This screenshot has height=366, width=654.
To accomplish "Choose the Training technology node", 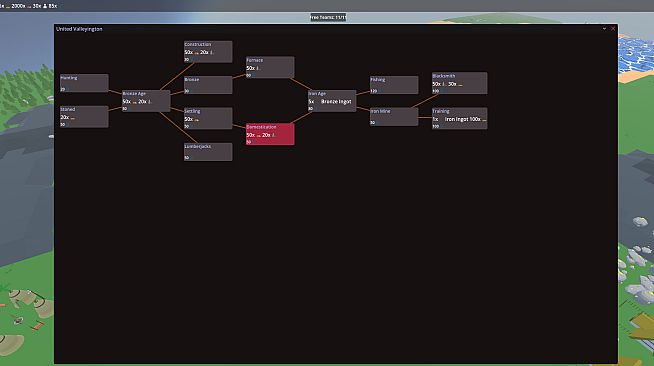I will coord(459,118).
